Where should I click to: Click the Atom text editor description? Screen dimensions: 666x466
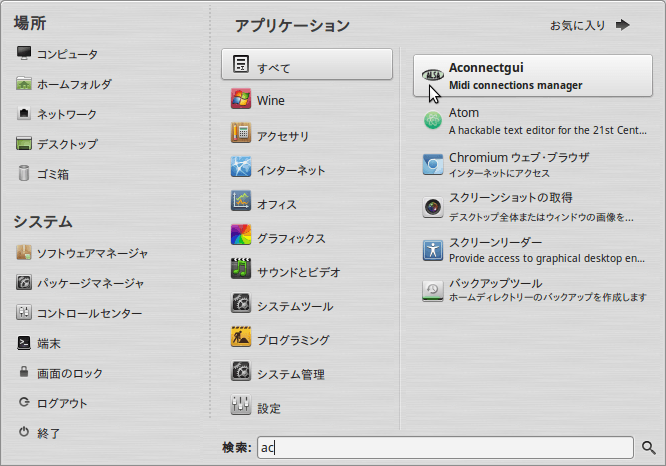(547, 130)
